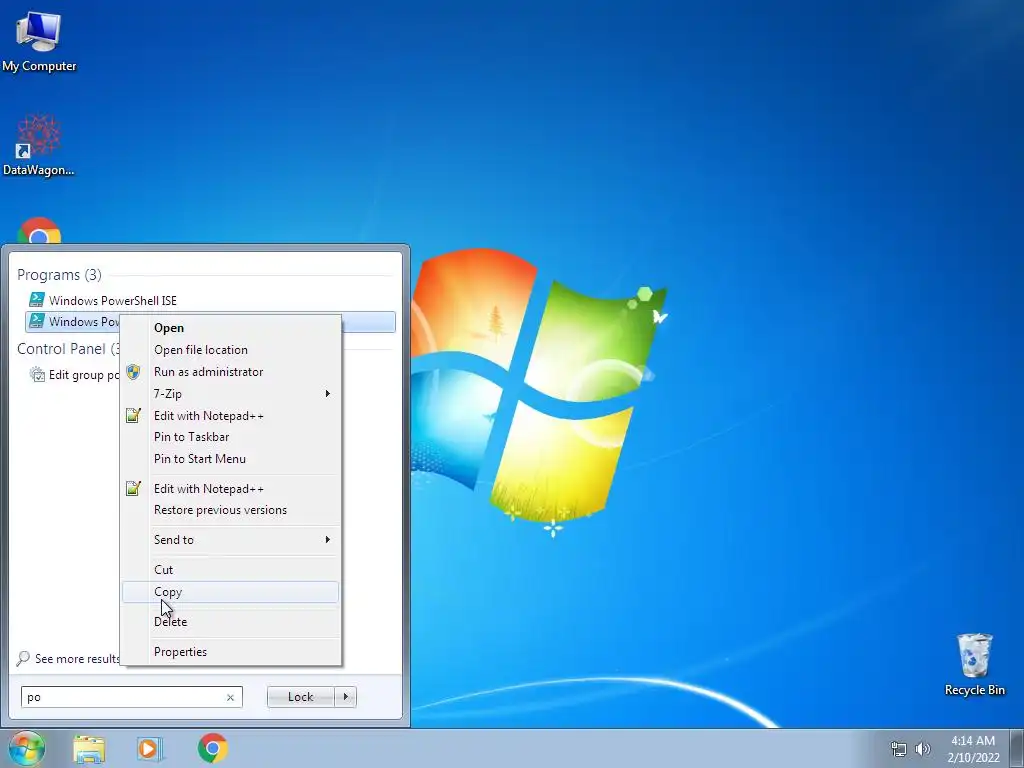Image resolution: width=1024 pixels, height=768 pixels.
Task: Select Open file location
Action: tap(231, 350)
